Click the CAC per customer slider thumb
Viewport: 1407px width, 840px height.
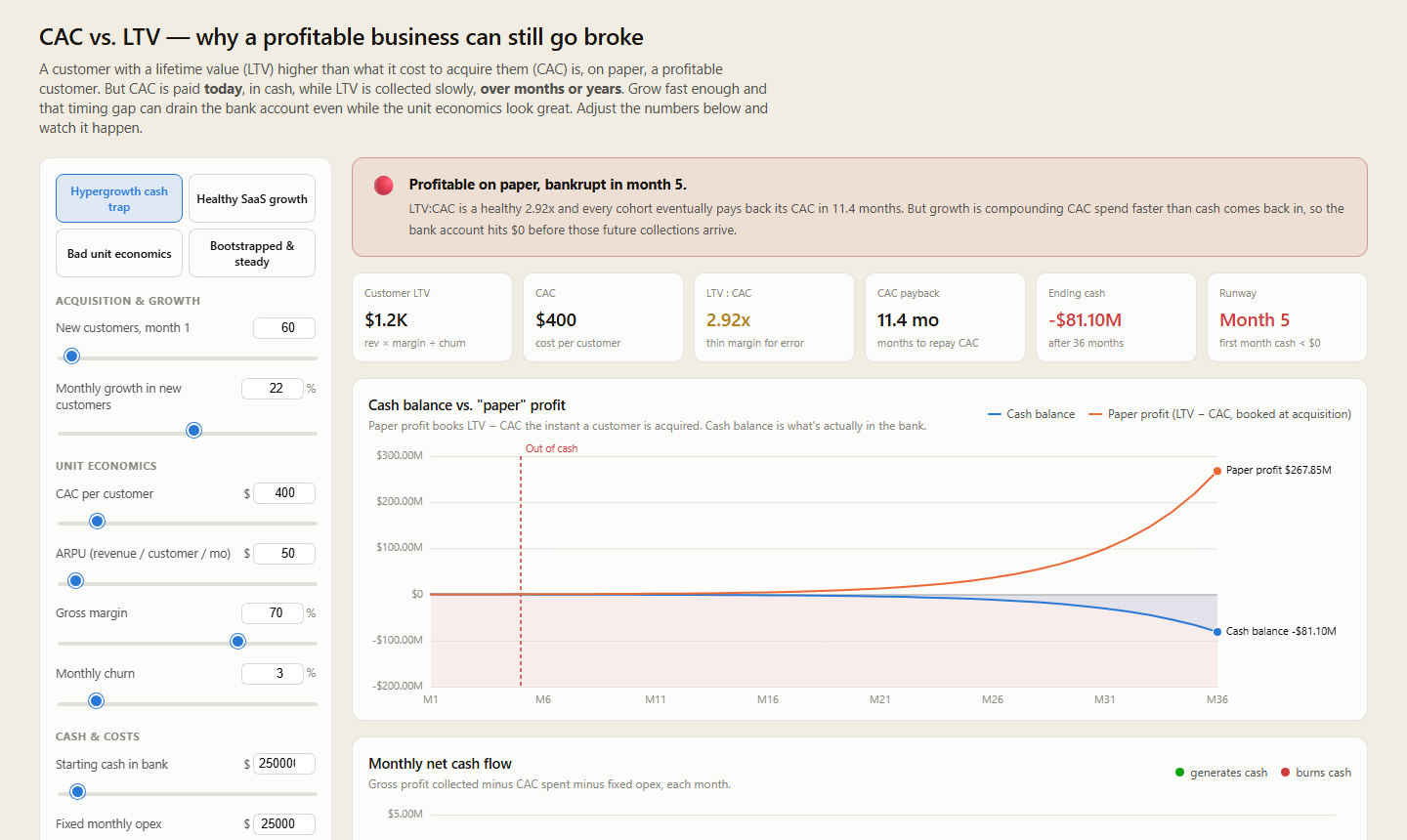coord(97,522)
